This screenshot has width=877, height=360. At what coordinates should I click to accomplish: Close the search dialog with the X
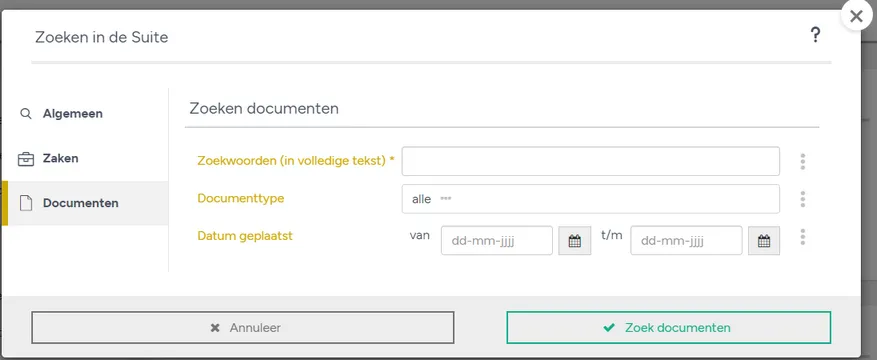[x=856, y=17]
